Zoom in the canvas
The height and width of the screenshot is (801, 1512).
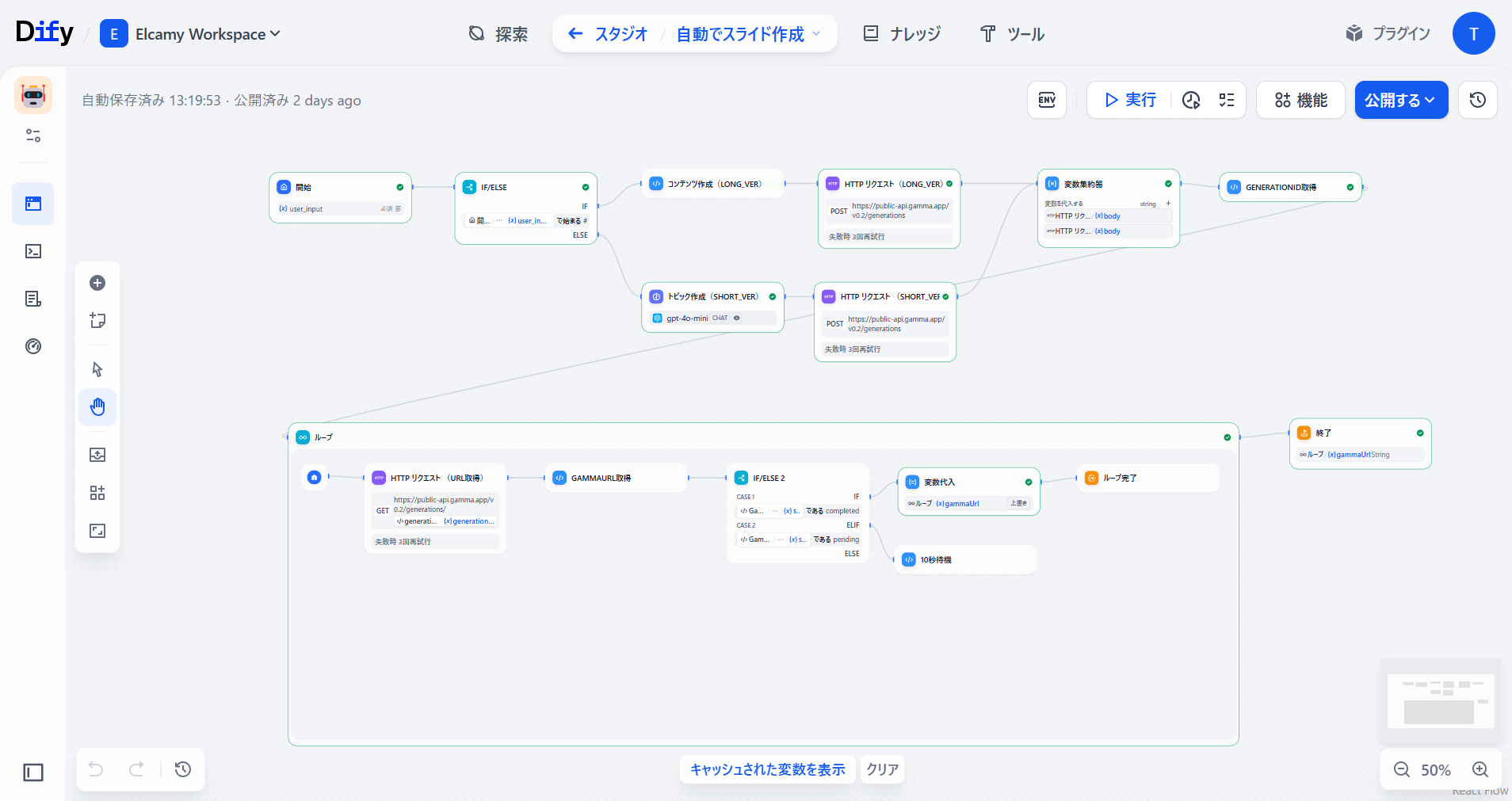click(1480, 769)
